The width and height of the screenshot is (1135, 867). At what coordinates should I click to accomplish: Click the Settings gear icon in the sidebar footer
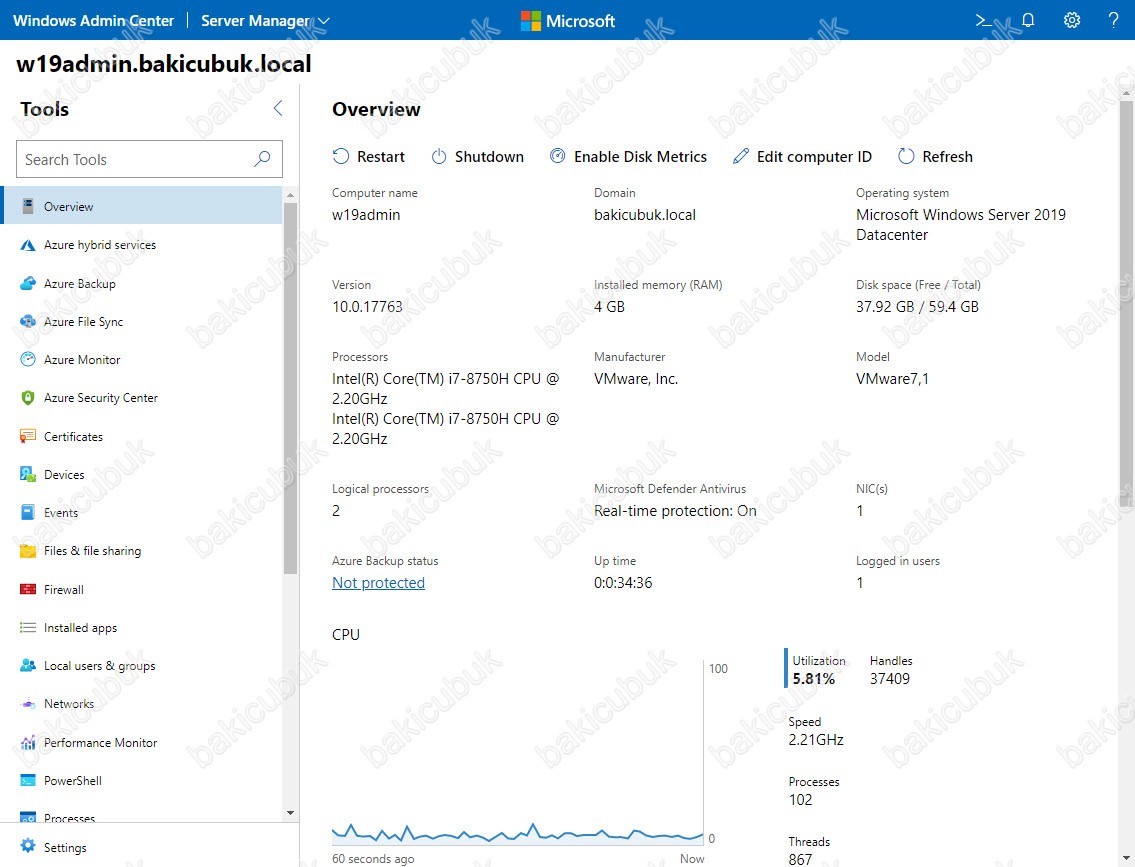coord(28,846)
